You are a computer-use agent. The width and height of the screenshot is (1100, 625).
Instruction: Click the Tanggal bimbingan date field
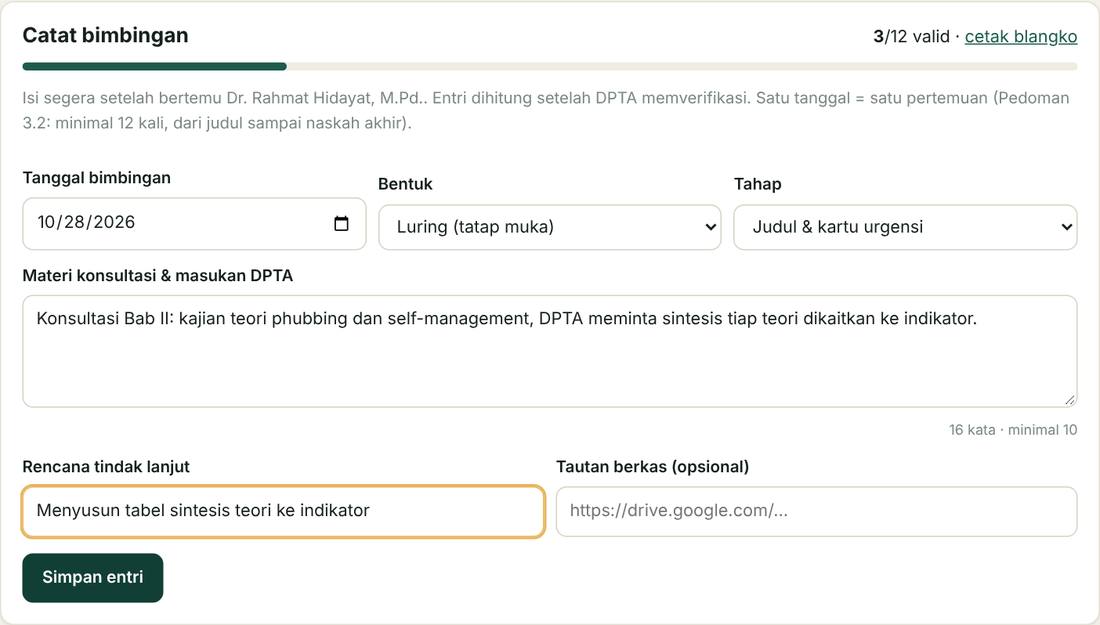click(194, 223)
